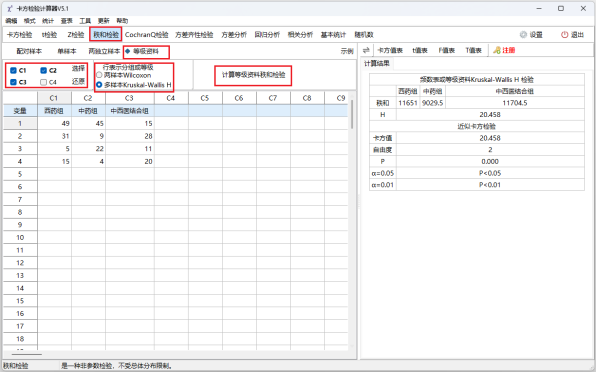Open settings via the gear icon
Viewport: 596px width, 372px height.
pyautogui.click(x=523, y=35)
